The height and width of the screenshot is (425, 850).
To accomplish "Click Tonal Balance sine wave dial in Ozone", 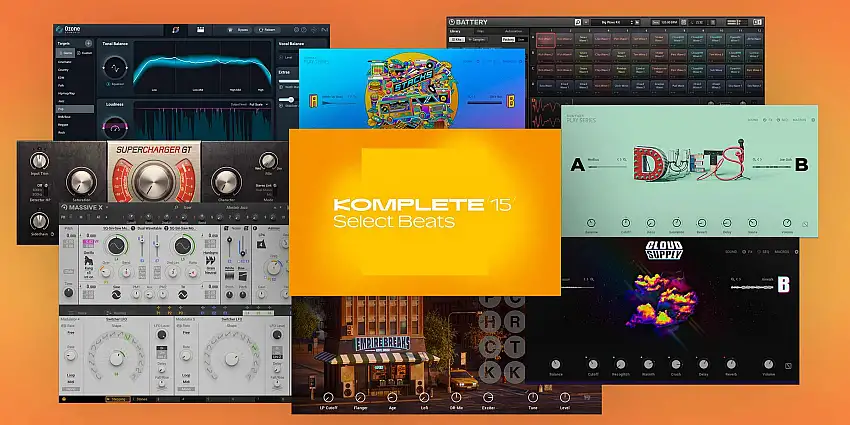I will click(114, 68).
